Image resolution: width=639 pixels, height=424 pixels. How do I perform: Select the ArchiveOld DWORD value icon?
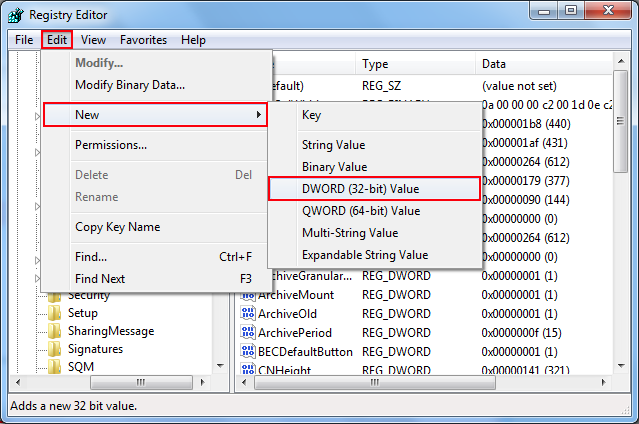click(x=247, y=314)
